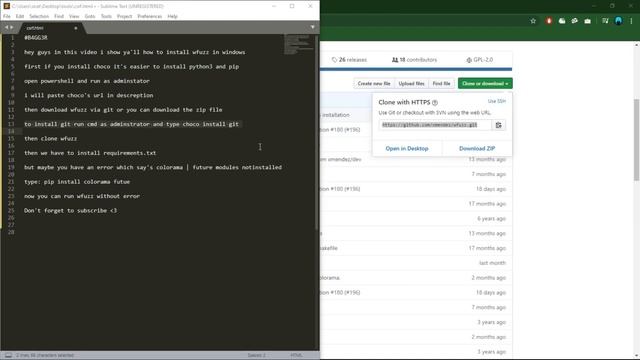Click the cloud extension icon in browser toolbar
This screenshot has height=360, width=640.
[x=562, y=21]
